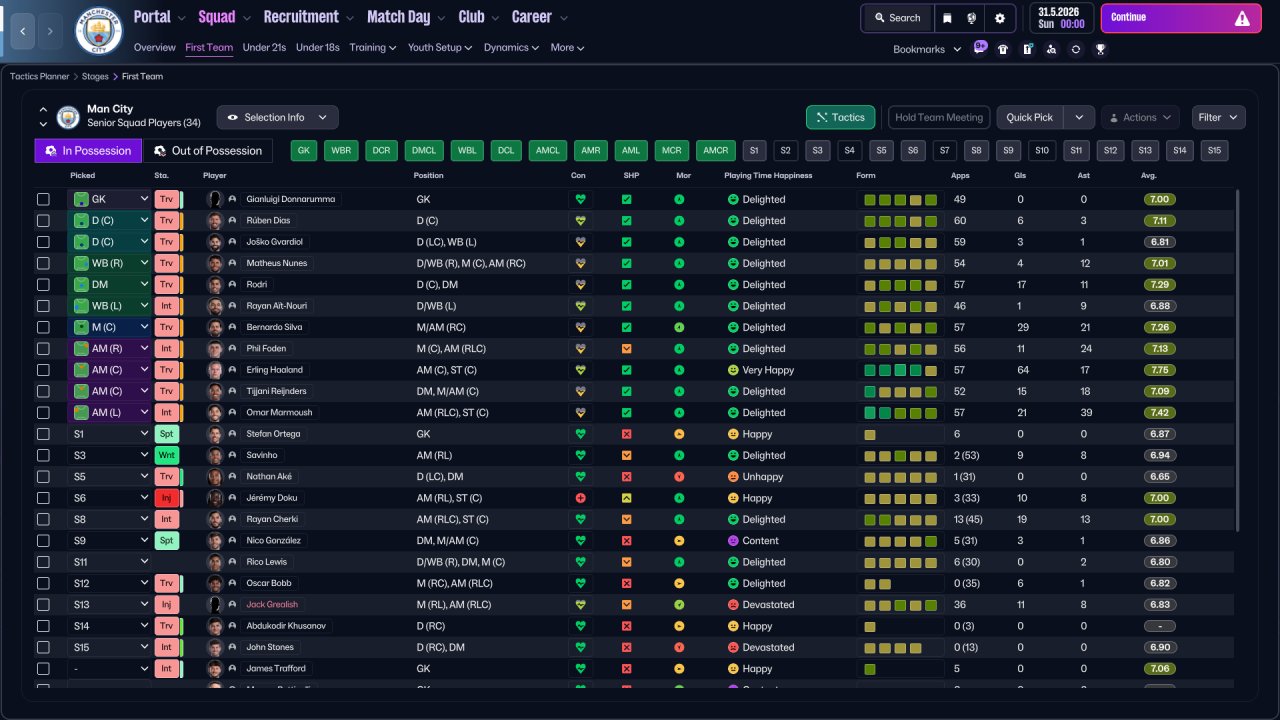
Task: Switch to the Under 21s tab
Action: 264,47
